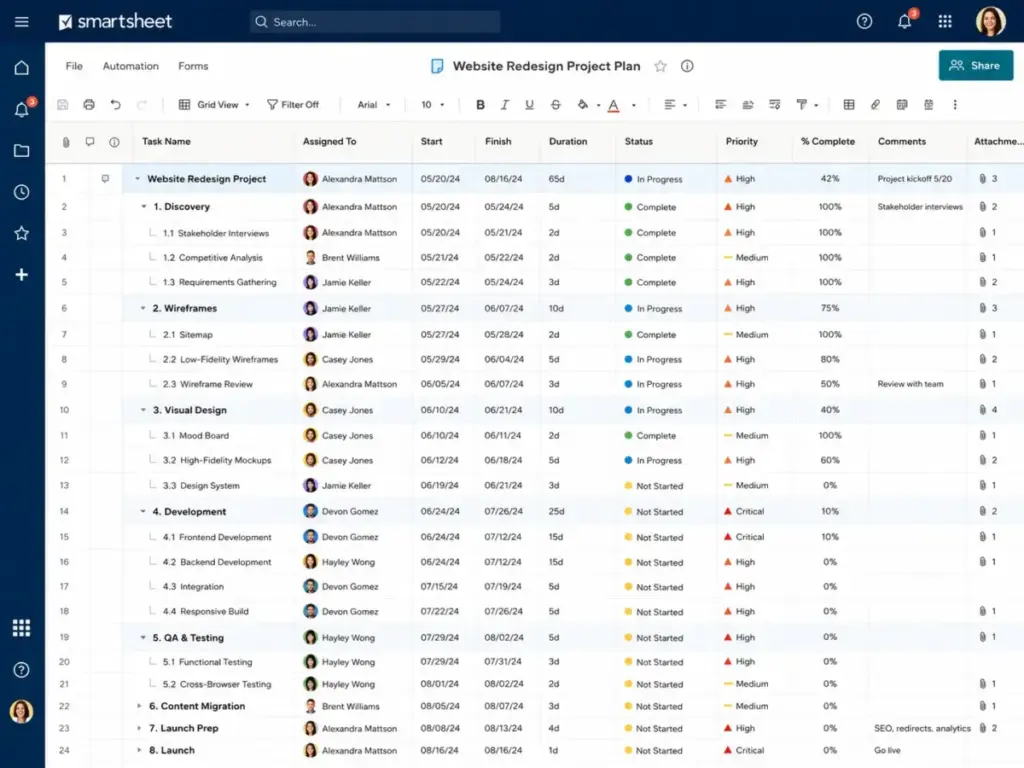This screenshot has height=768, width=1024.
Task: Toggle the wrap text icon
Action: [x=775, y=104]
